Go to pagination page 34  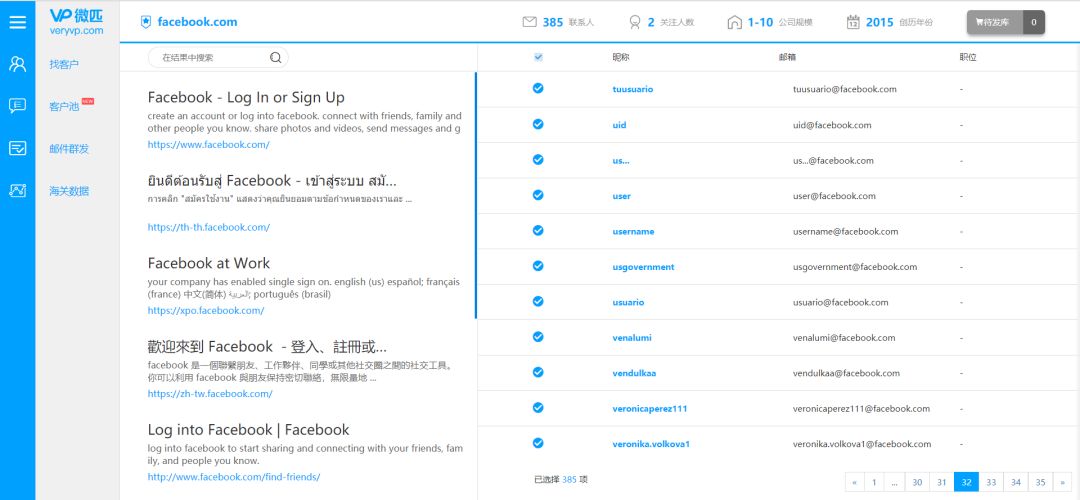(x=1016, y=482)
